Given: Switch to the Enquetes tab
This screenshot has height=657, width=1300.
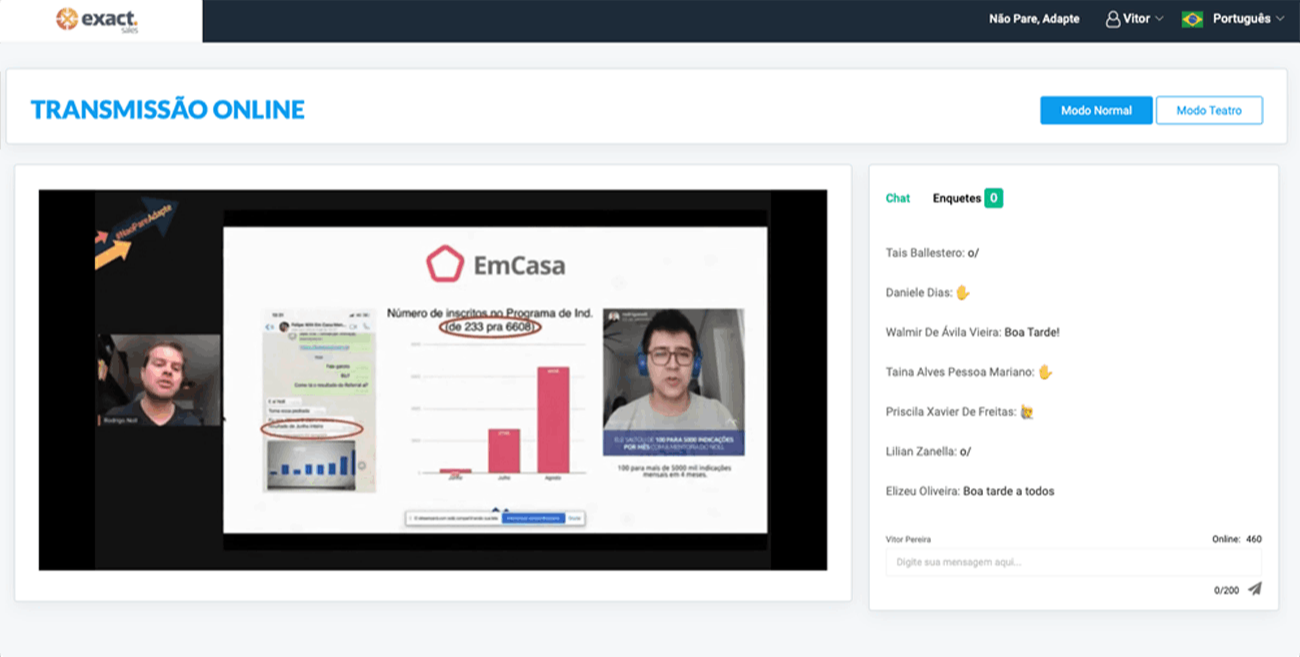Looking at the screenshot, I should (x=956, y=198).
